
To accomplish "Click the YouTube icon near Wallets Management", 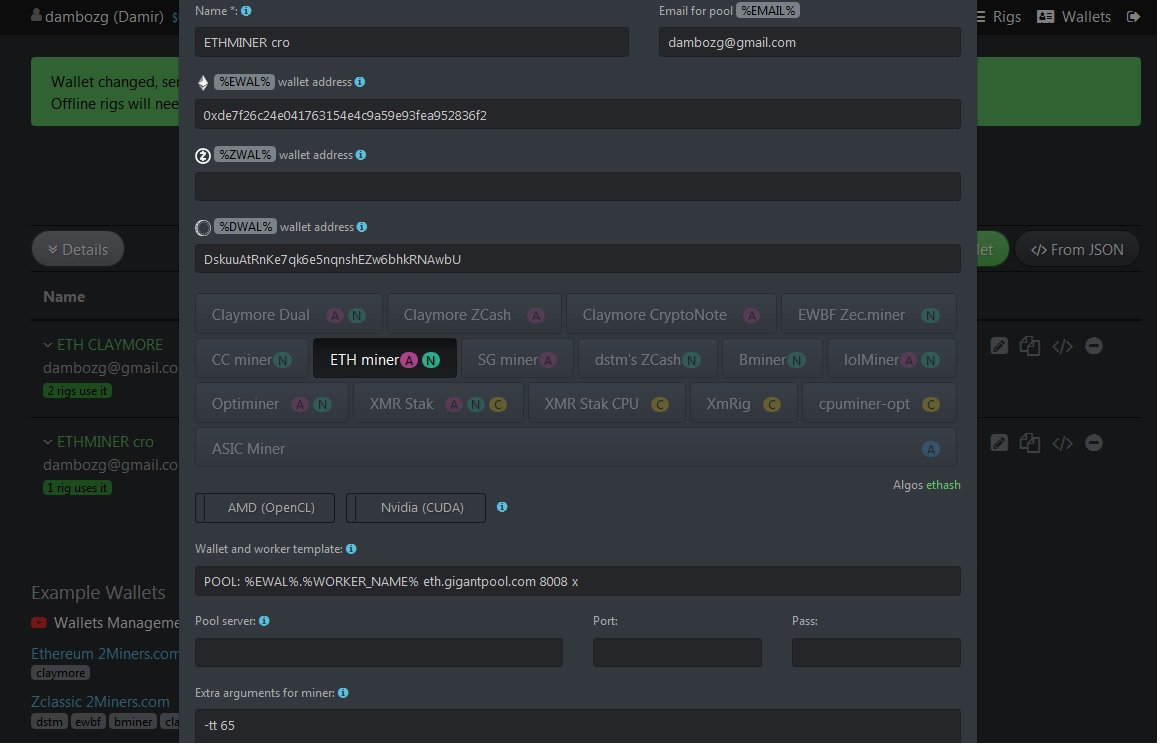I will (x=39, y=623).
